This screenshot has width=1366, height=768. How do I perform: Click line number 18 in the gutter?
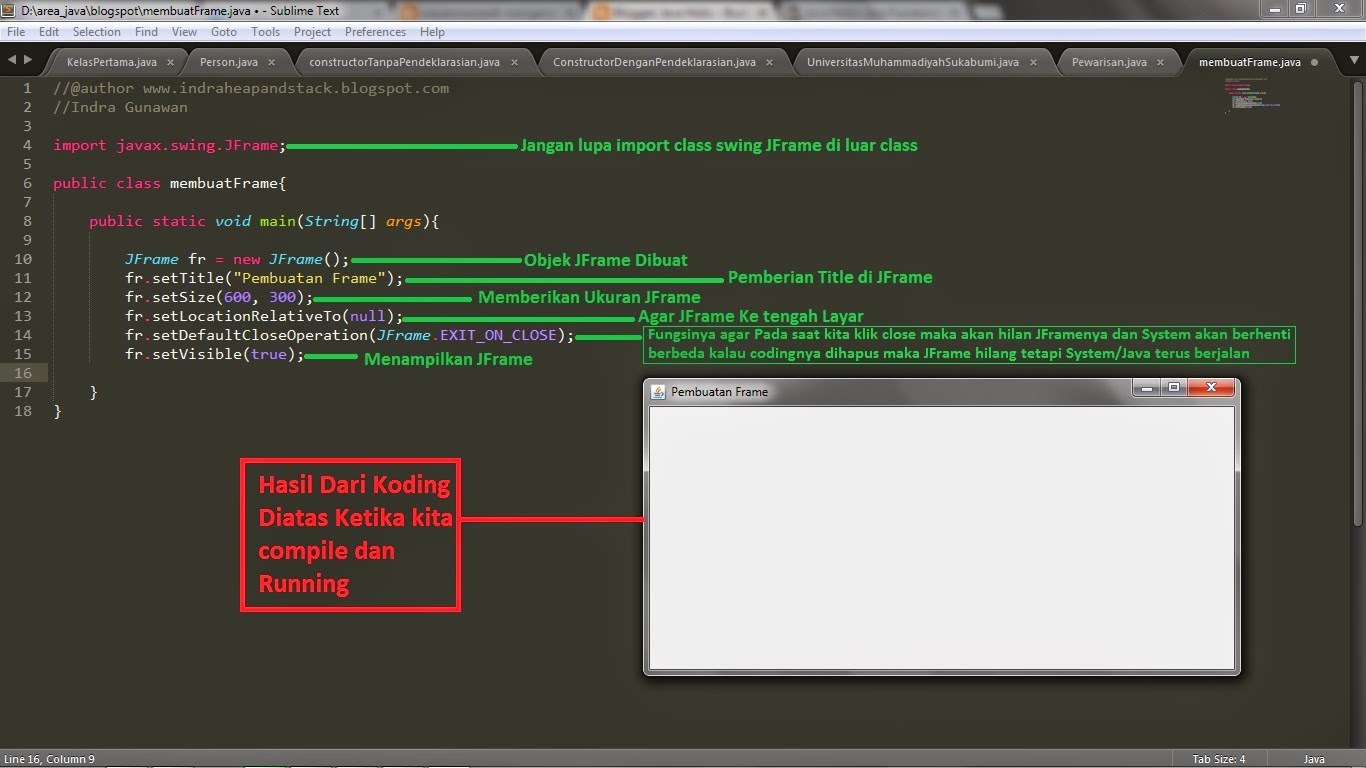(24, 411)
